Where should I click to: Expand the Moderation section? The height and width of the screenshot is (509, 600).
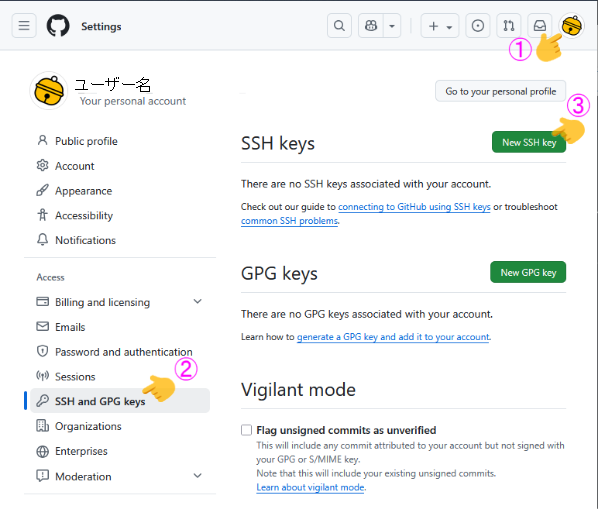point(197,476)
